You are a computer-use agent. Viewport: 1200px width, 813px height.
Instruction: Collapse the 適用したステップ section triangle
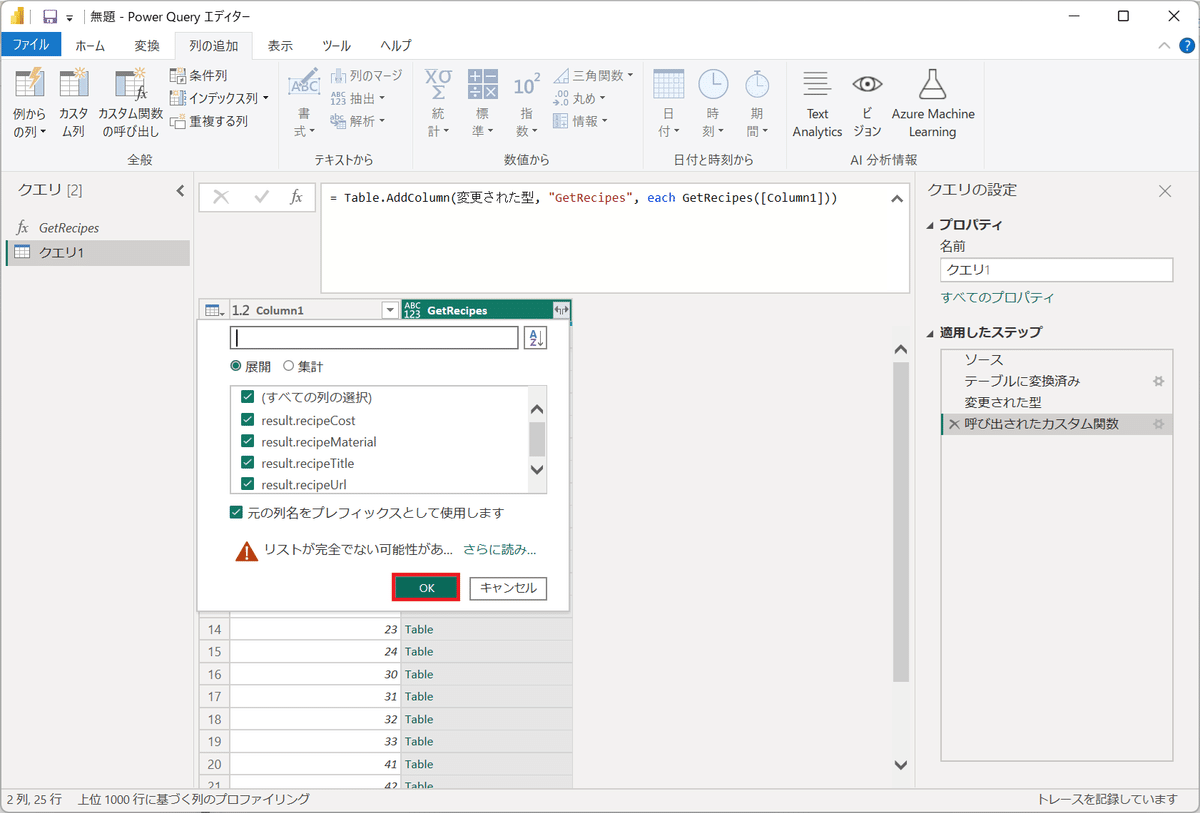coord(932,332)
